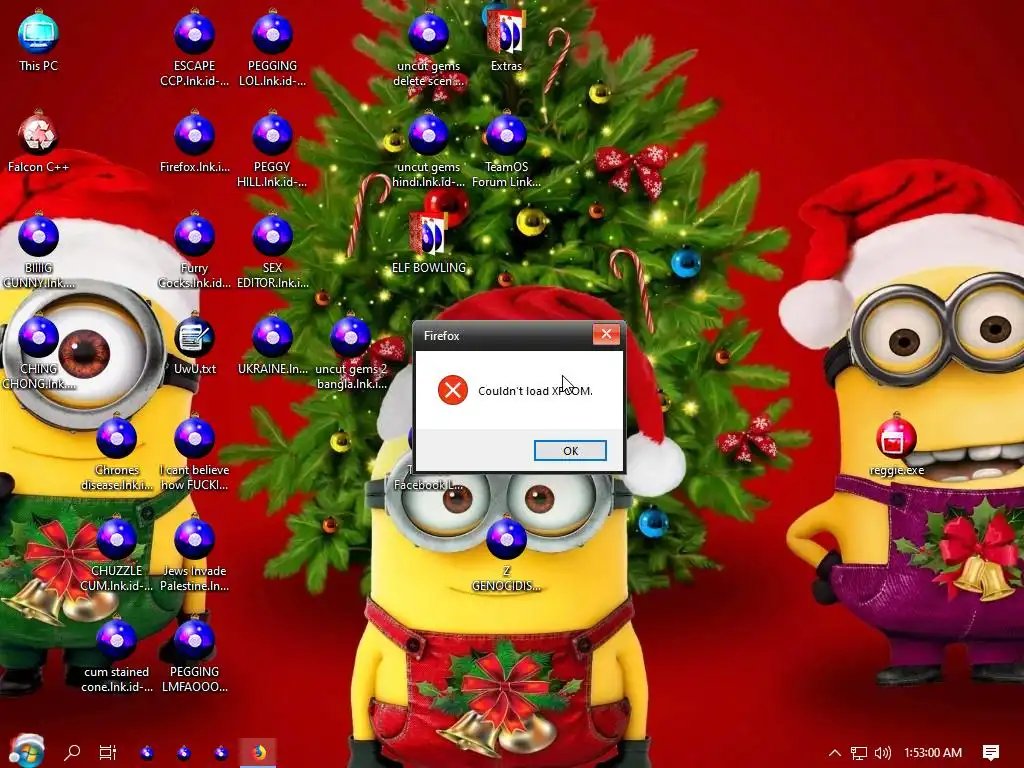This screenshot has width=1024, height=768.
Task: Select the Chrones disease shortcut icon
Action: click(117, 453)
